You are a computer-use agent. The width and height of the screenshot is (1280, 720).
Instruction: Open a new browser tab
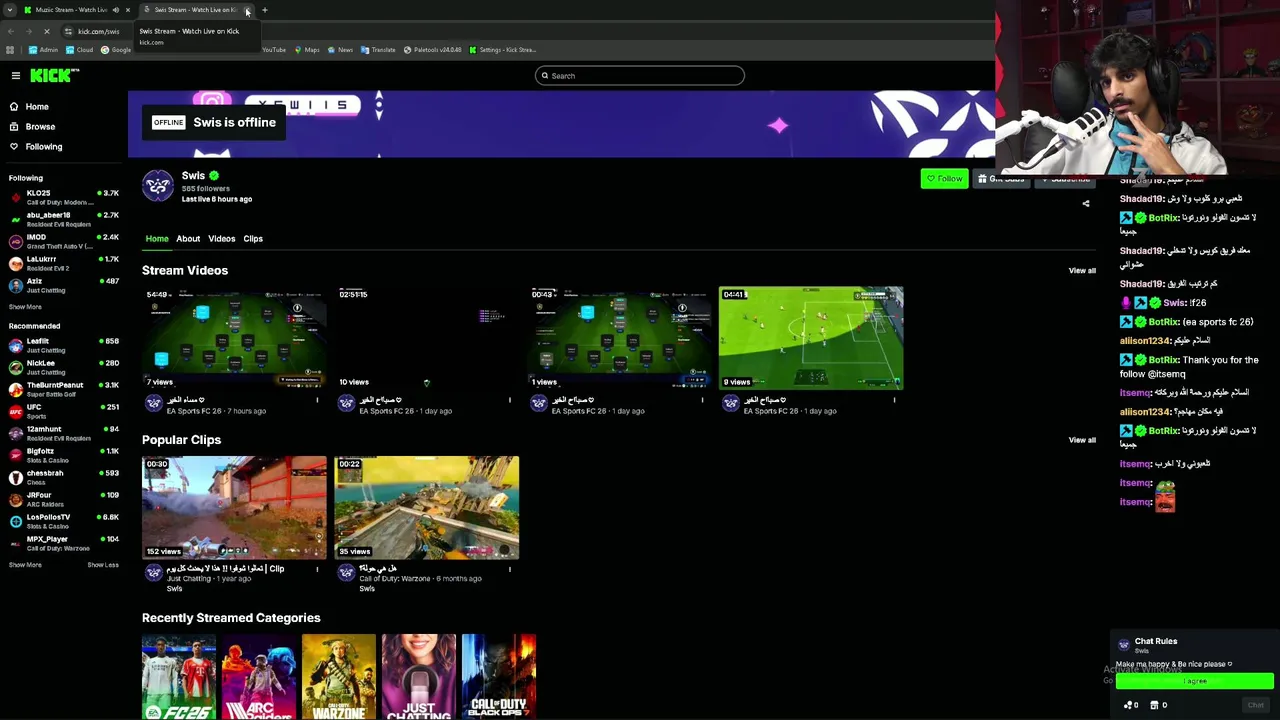pos(265,10)
